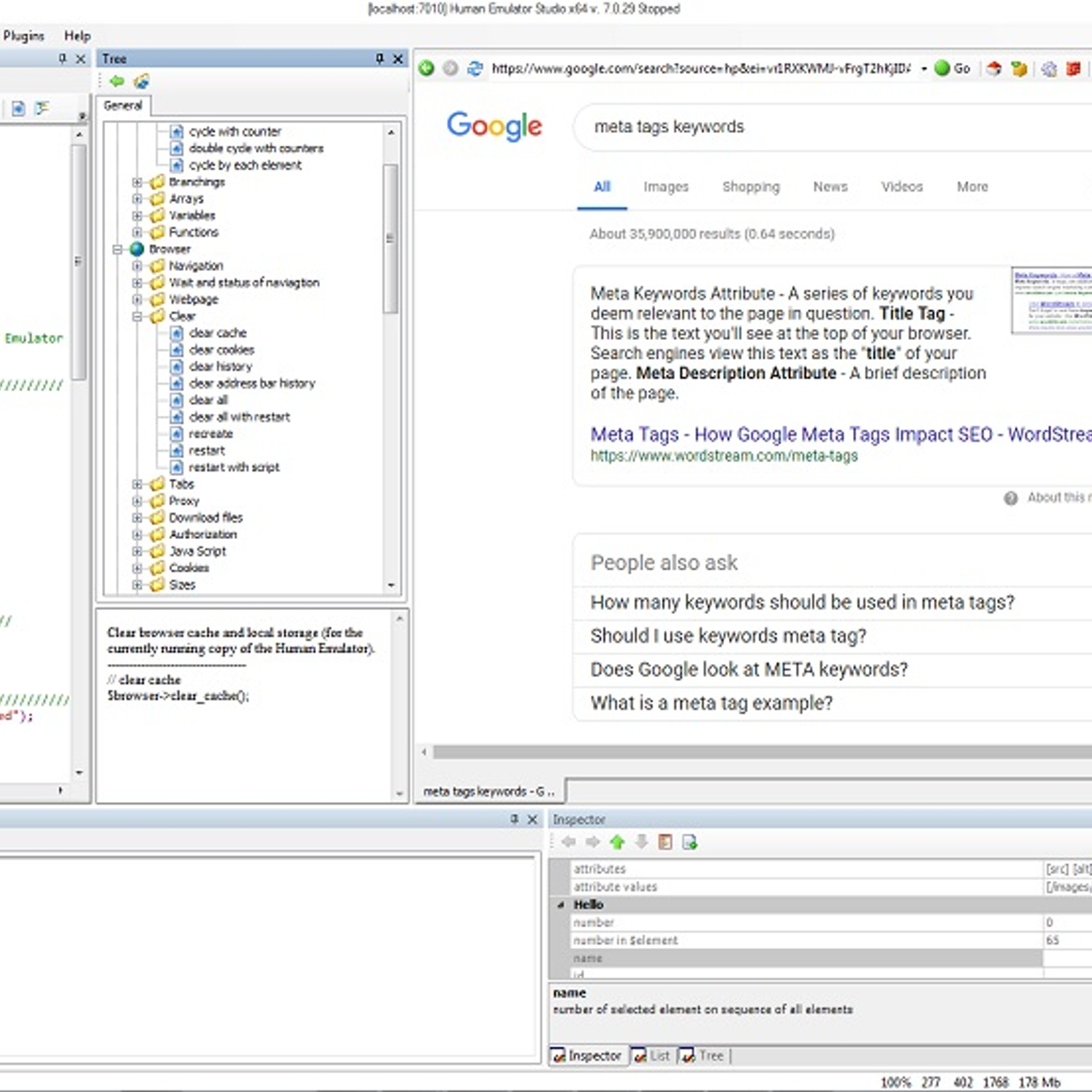The image size is (1092, 1092).
Task: Click the browser horizontal scrollbar
Action: click(x=762, y=752)
